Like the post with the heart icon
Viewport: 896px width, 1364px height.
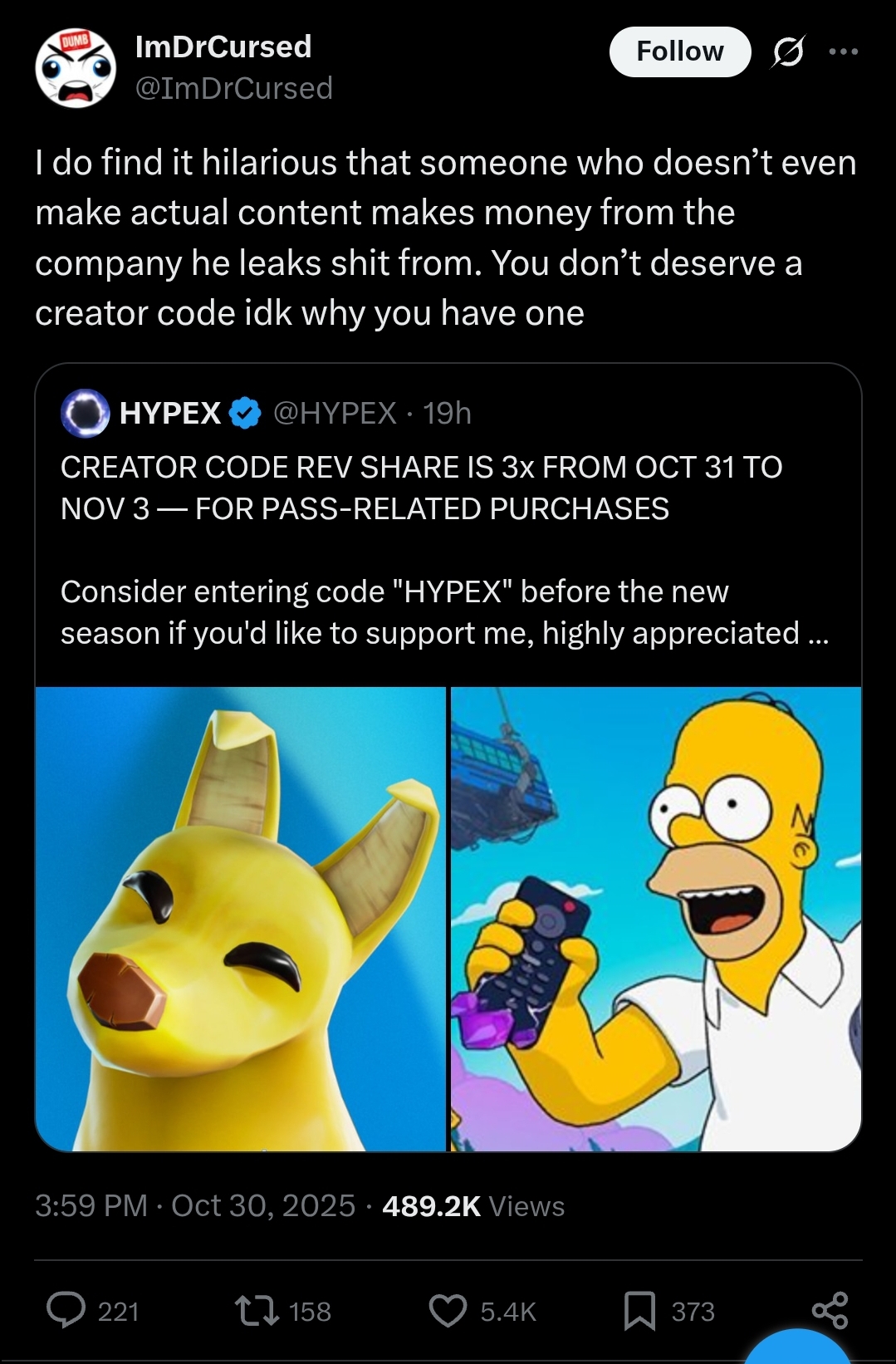click(x=448, y=1311)
